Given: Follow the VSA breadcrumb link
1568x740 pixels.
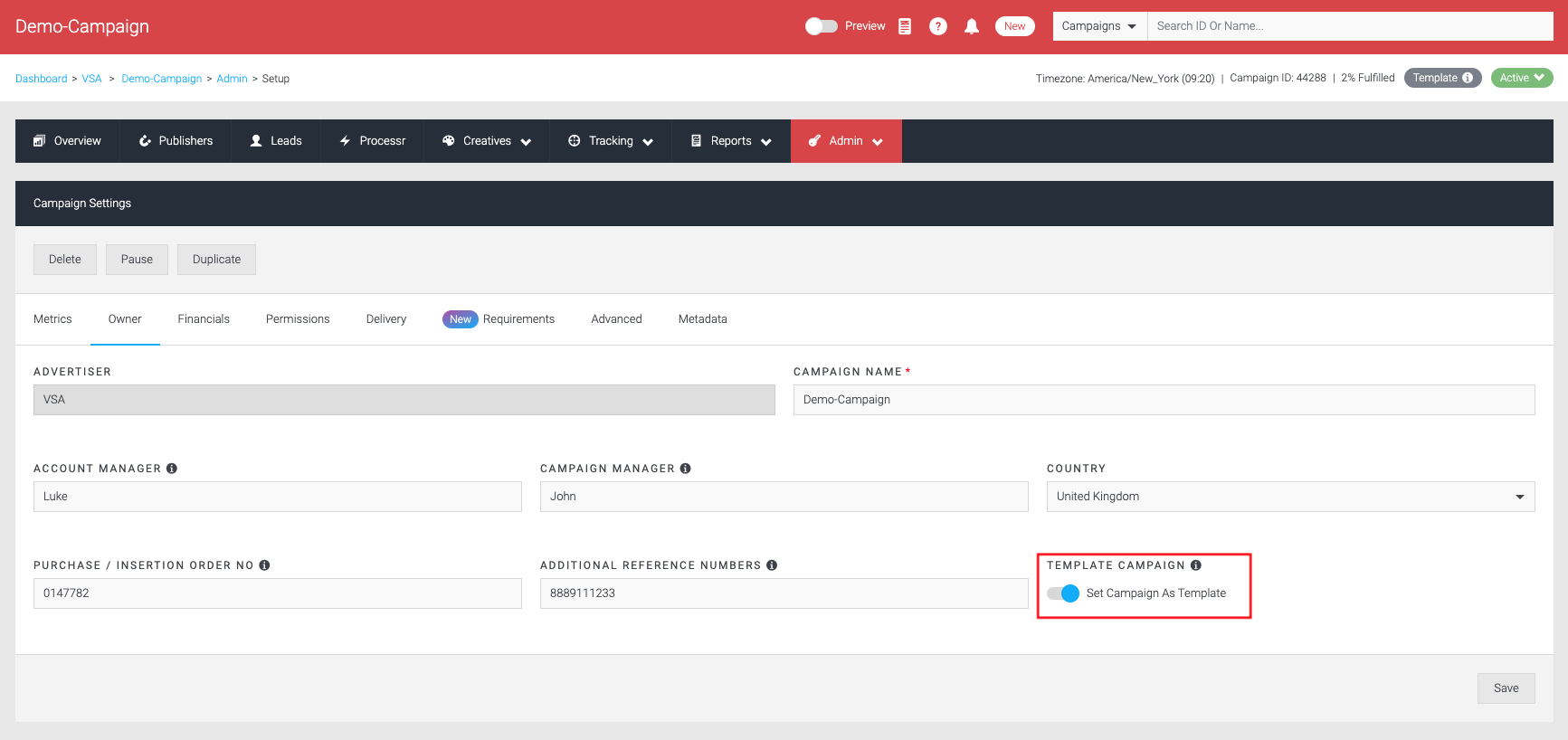Looking at the screenshot, I should [x=91, y=79].
